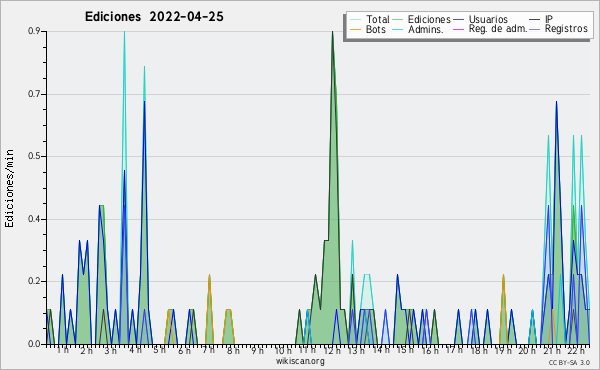This screenshot has height=370, width=600.
Task: Click the turquoise Total legend line swatch
Action: click(x=355, y=20)
